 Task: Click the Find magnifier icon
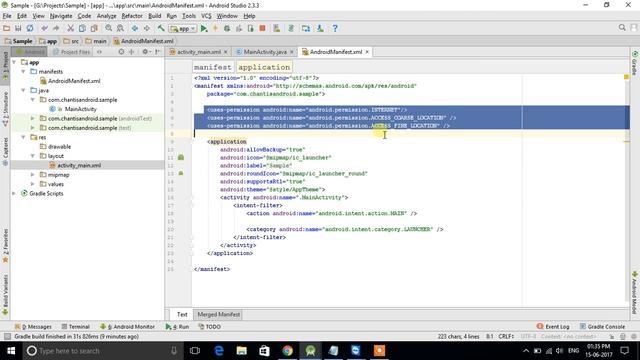pyautogui.click(x=109, y=28)
